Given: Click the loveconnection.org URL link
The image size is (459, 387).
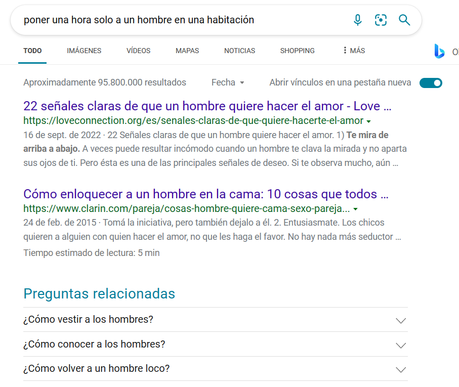Looking at the screenshot, I should [x=193, y=121].
